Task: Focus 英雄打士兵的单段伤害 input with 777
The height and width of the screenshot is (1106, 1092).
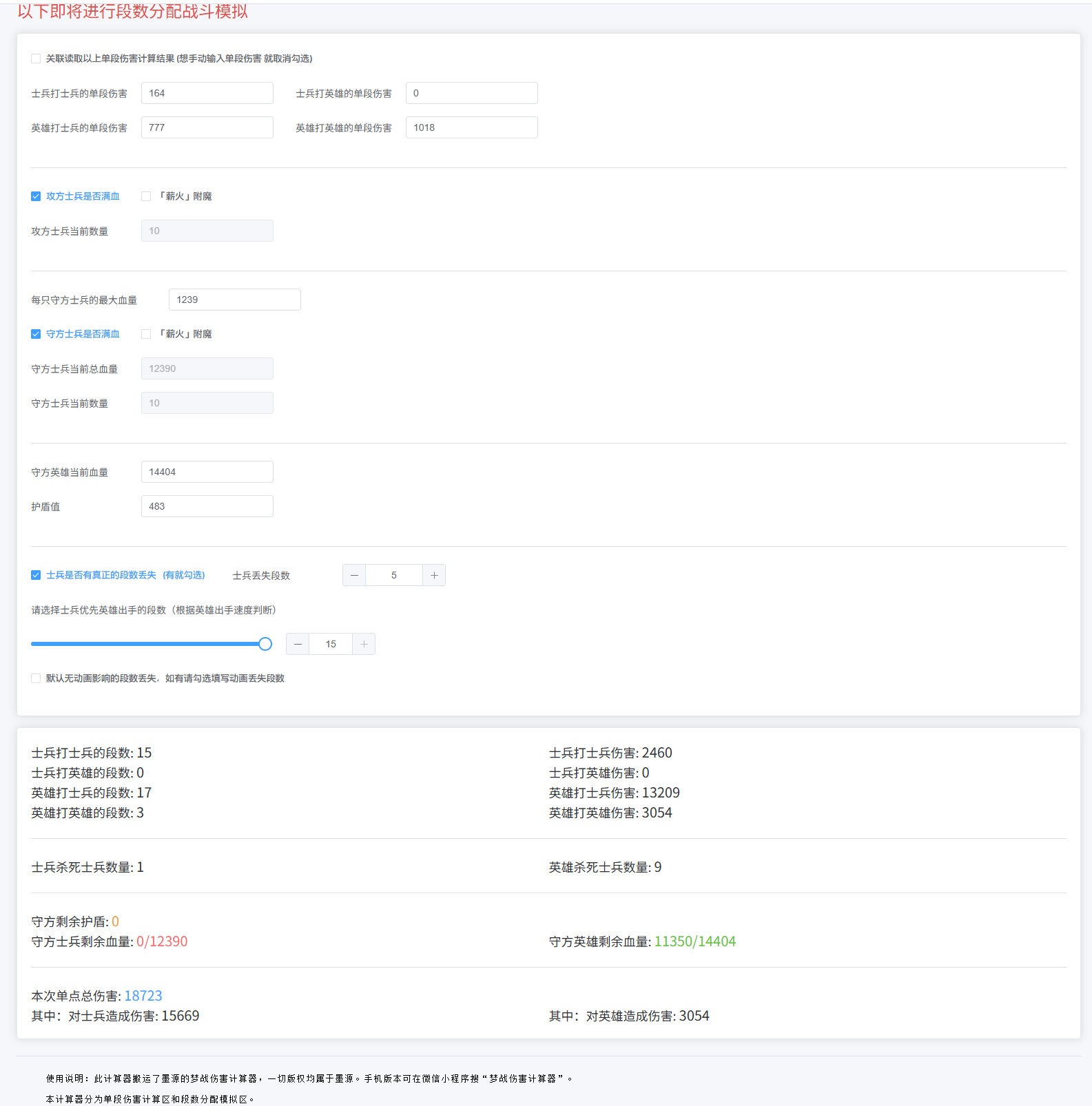Action: (207, 127)
